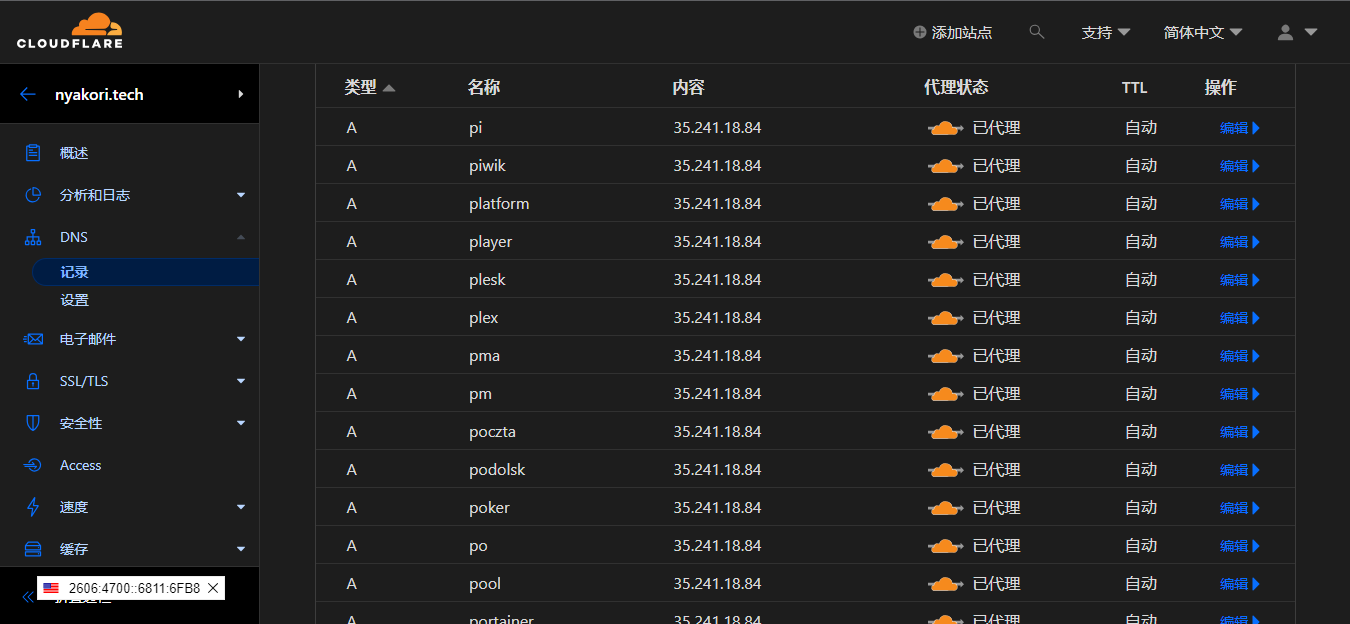Click the proxied cloud icon for pool

coord(946,584)
